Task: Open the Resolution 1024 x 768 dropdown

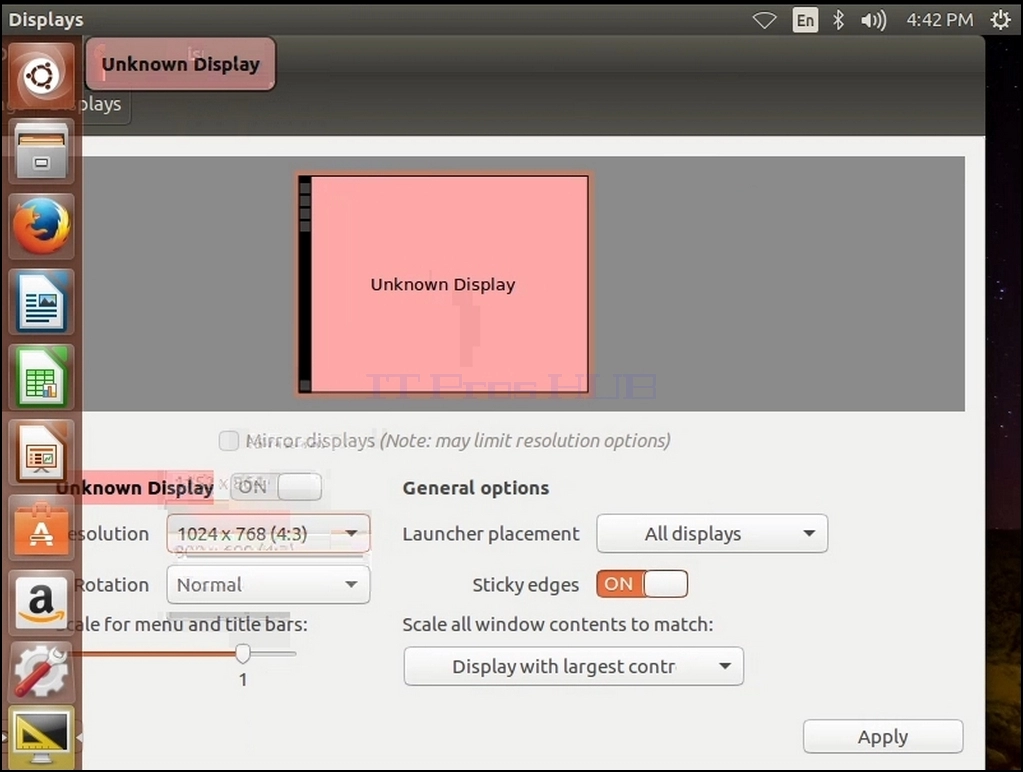Action: (x=268, y=533)
